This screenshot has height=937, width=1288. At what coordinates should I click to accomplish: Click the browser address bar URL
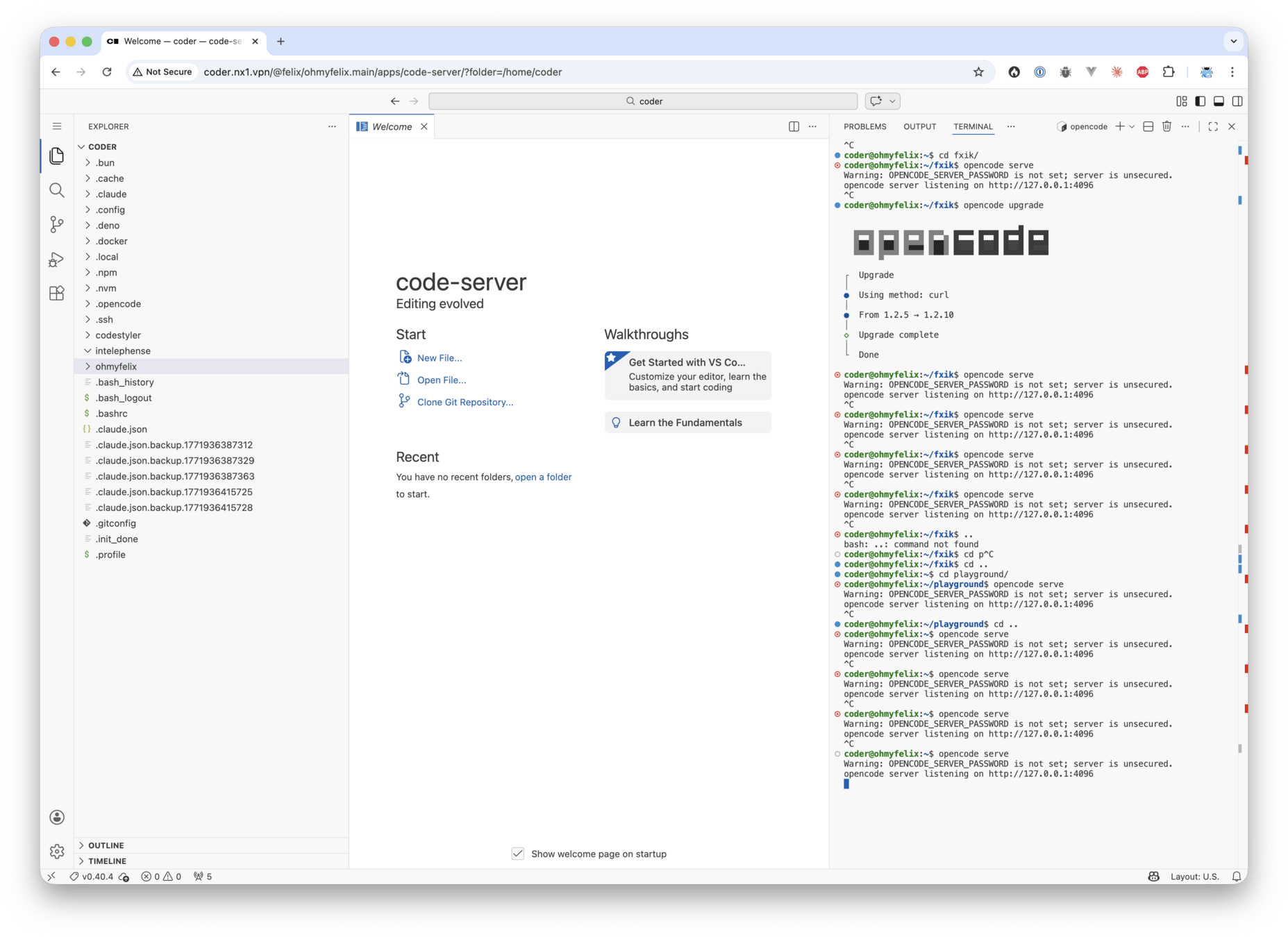point(383,72)
